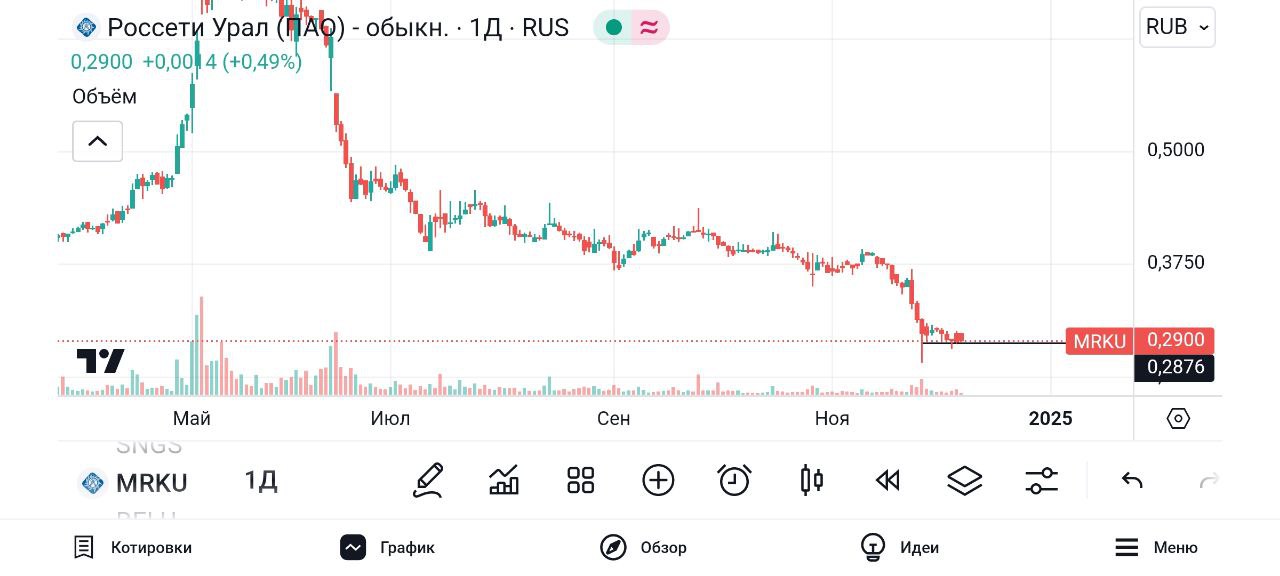
Task: Open the candlestick chart type icon
Action: tap(812, 481)
